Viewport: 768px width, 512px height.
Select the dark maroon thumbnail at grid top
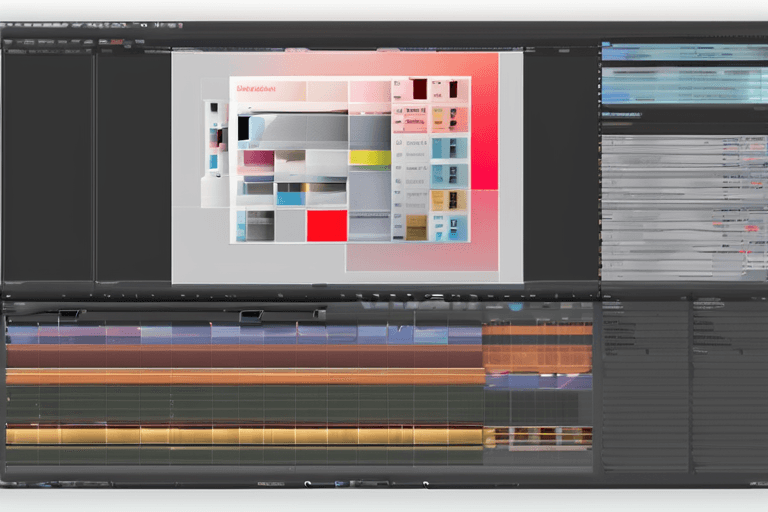419,89
